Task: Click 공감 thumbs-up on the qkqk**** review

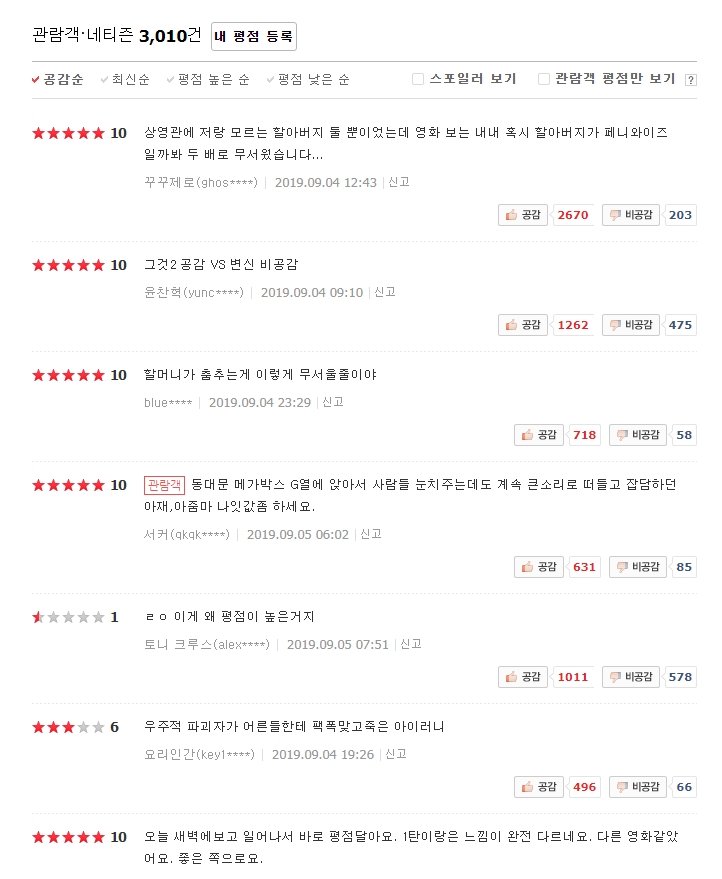Action: pyautogui.click(x=539, y=567)
